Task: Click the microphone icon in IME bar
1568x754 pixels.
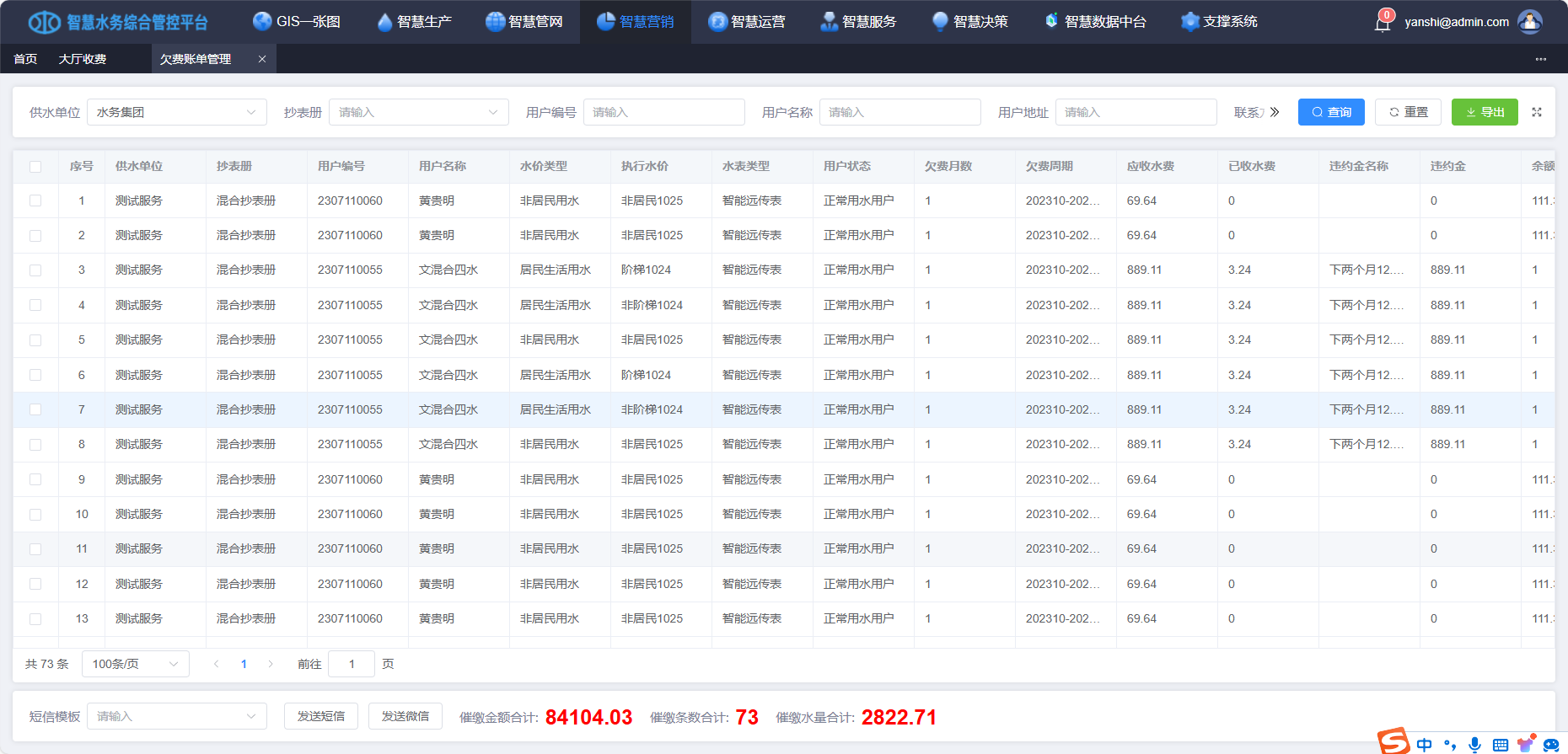Action: [x=1474, y=745]
